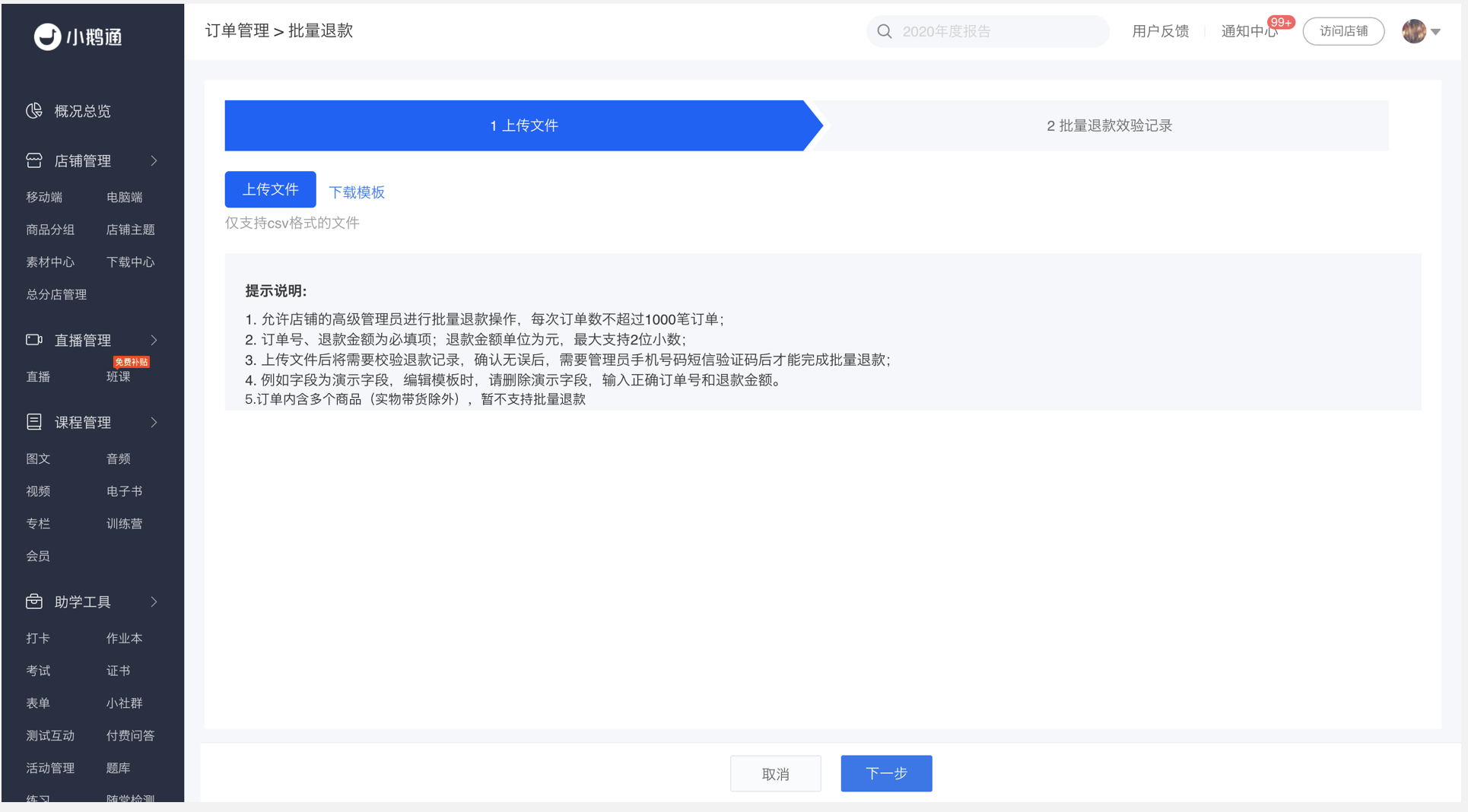Open 作业本 menu item
Viewport: 1468px width, 812px height.
click(125, 639)
